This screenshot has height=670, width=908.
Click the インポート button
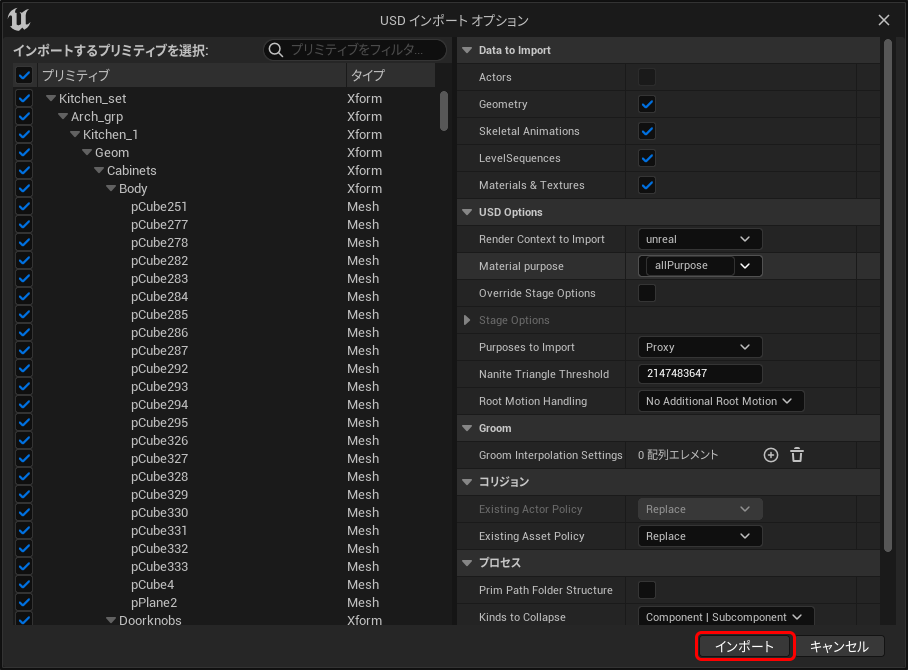pyautogui.click(x=744, y=647)
